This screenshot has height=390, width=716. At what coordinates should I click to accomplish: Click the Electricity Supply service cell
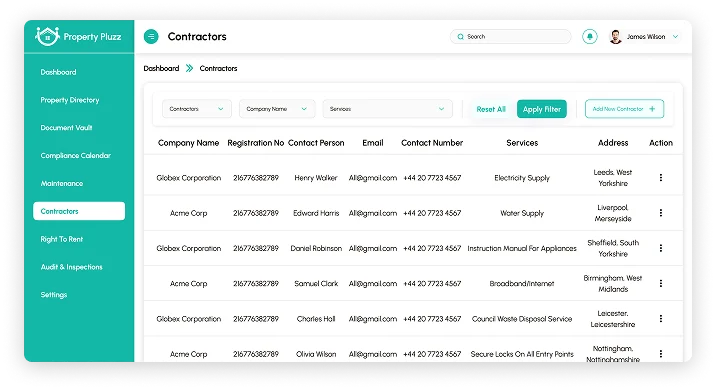coord(522,178)
